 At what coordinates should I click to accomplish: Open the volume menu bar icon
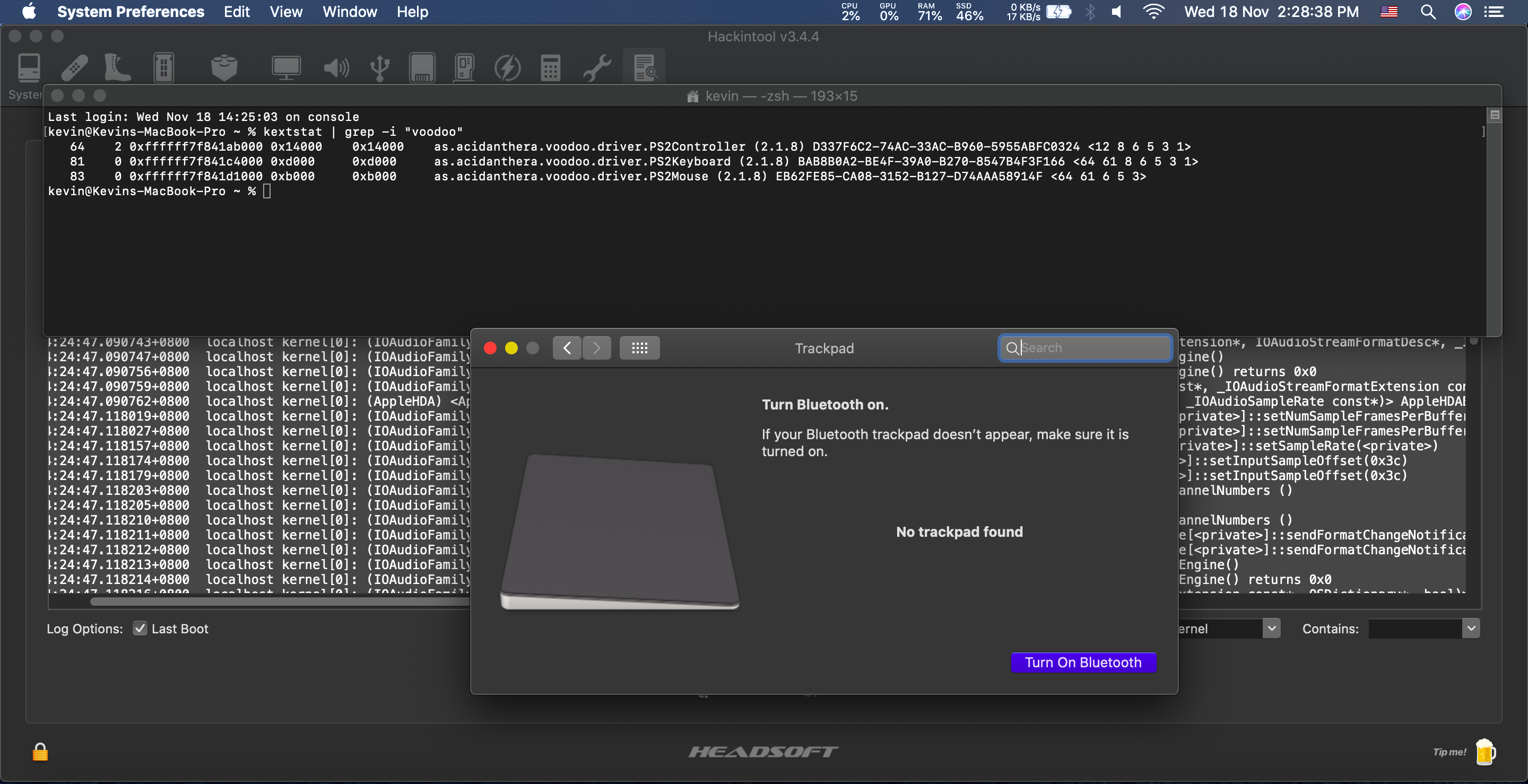pyautogui.click(x=1117, y=12)
